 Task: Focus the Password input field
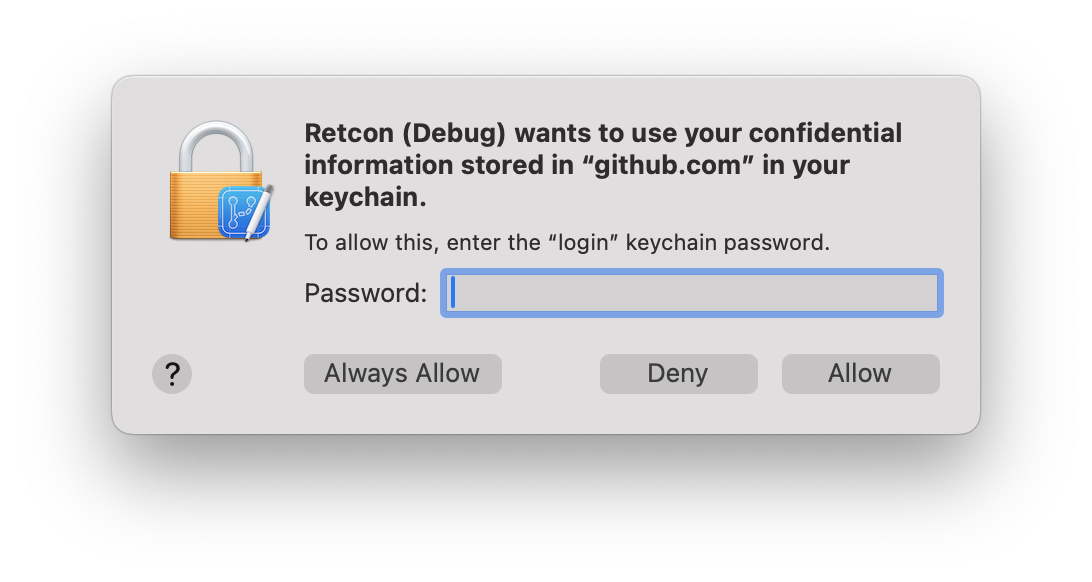[692, 293]
